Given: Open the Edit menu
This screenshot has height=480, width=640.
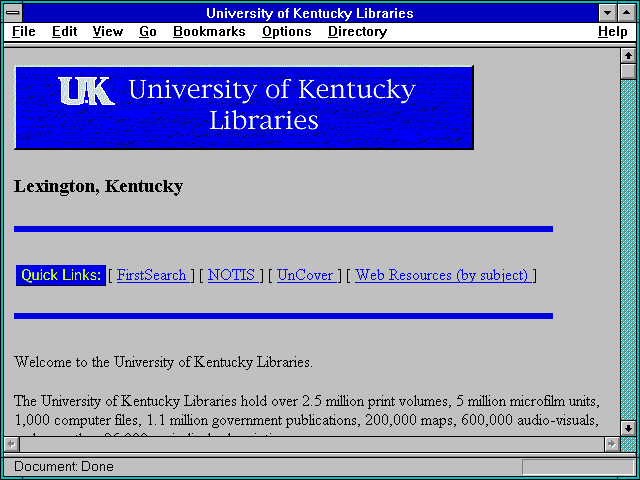Looking at the screenshot, I should (64, 31).
